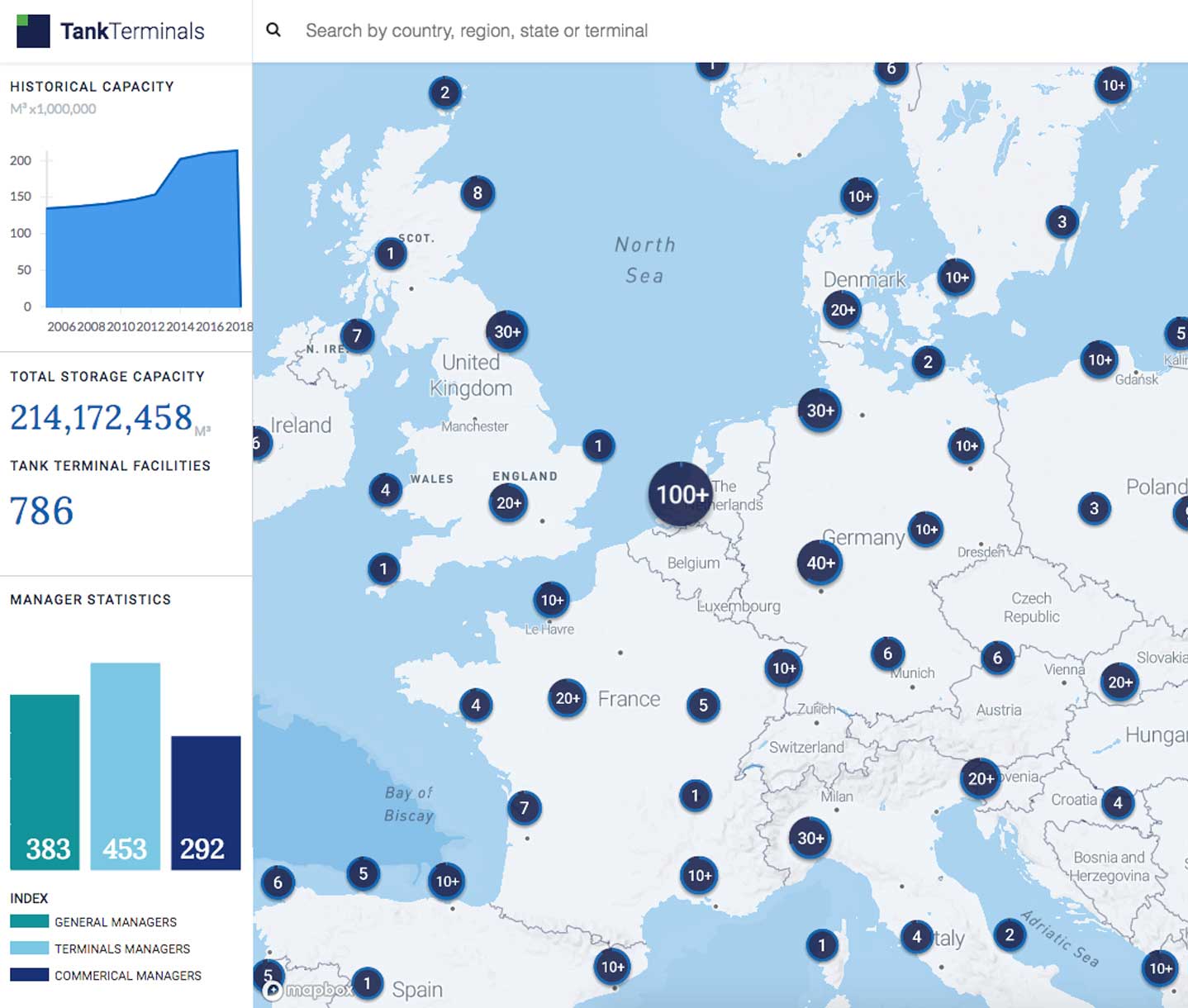This screenshot has width=1188, height=1008.
Task: Click the 786 tank terminal facilities count
Action: tap(41, 511)
